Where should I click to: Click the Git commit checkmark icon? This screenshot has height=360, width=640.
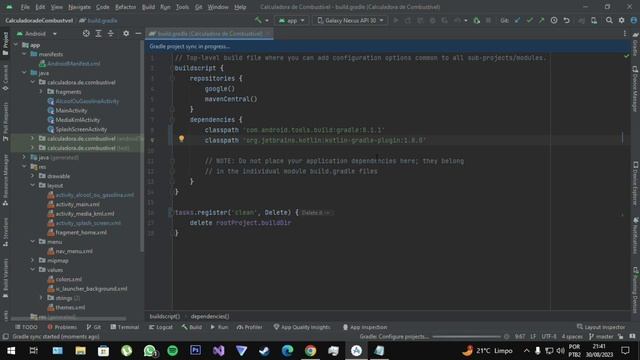(529, 20)
